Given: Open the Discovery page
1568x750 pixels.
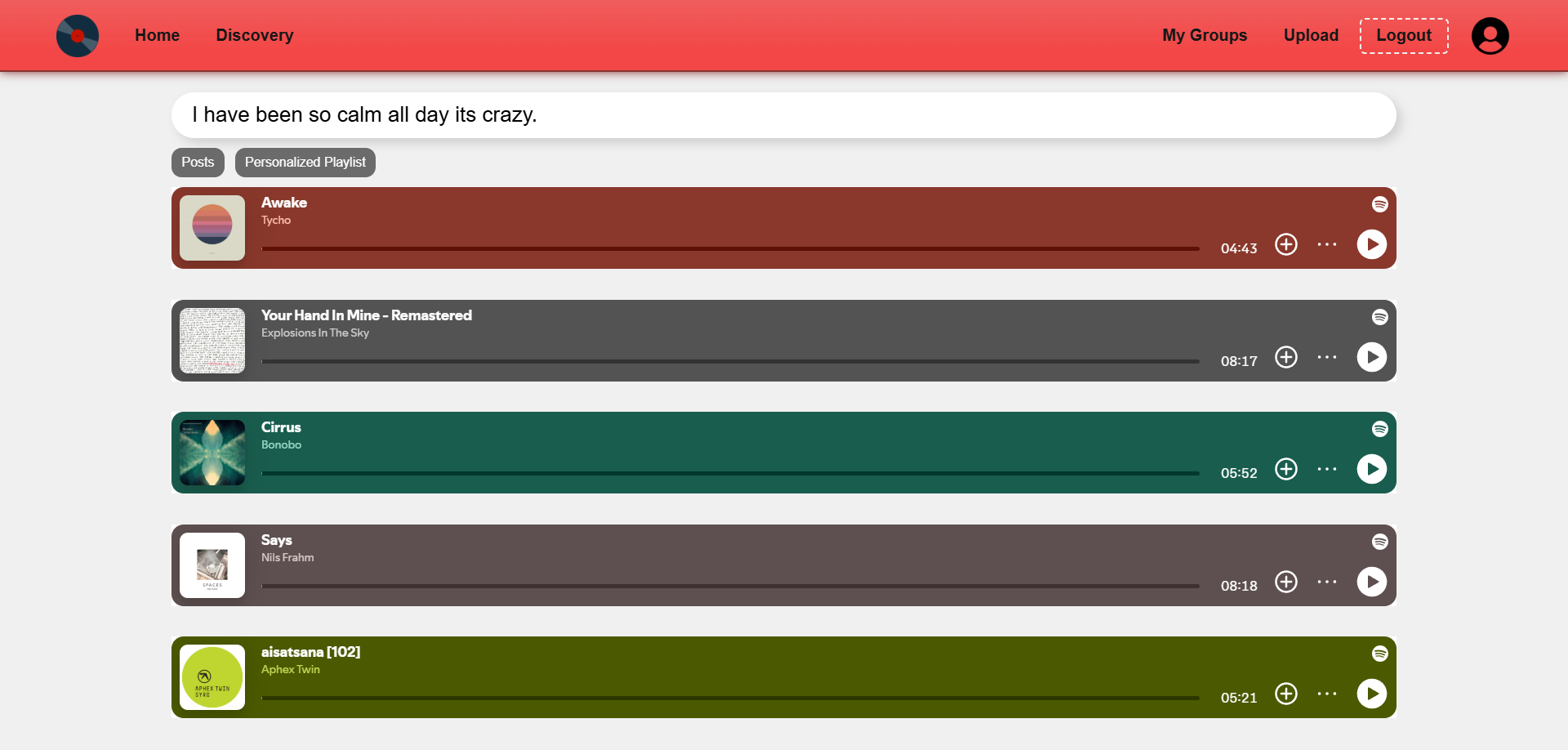Looking at the screenshot, I should [x=255, y=35].
